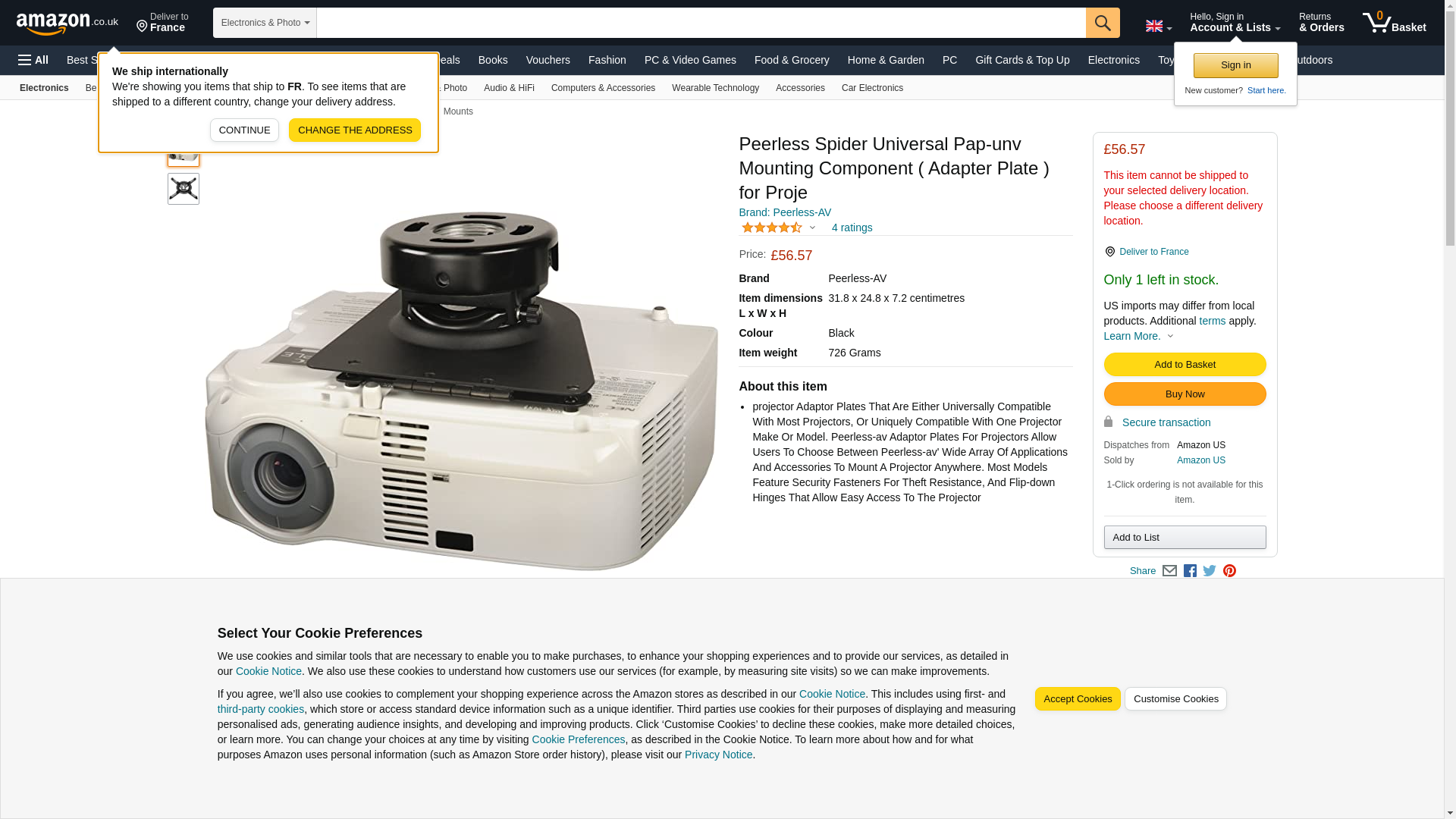
Task: Click the Add to Basket button
Action: click(1185, 365)
